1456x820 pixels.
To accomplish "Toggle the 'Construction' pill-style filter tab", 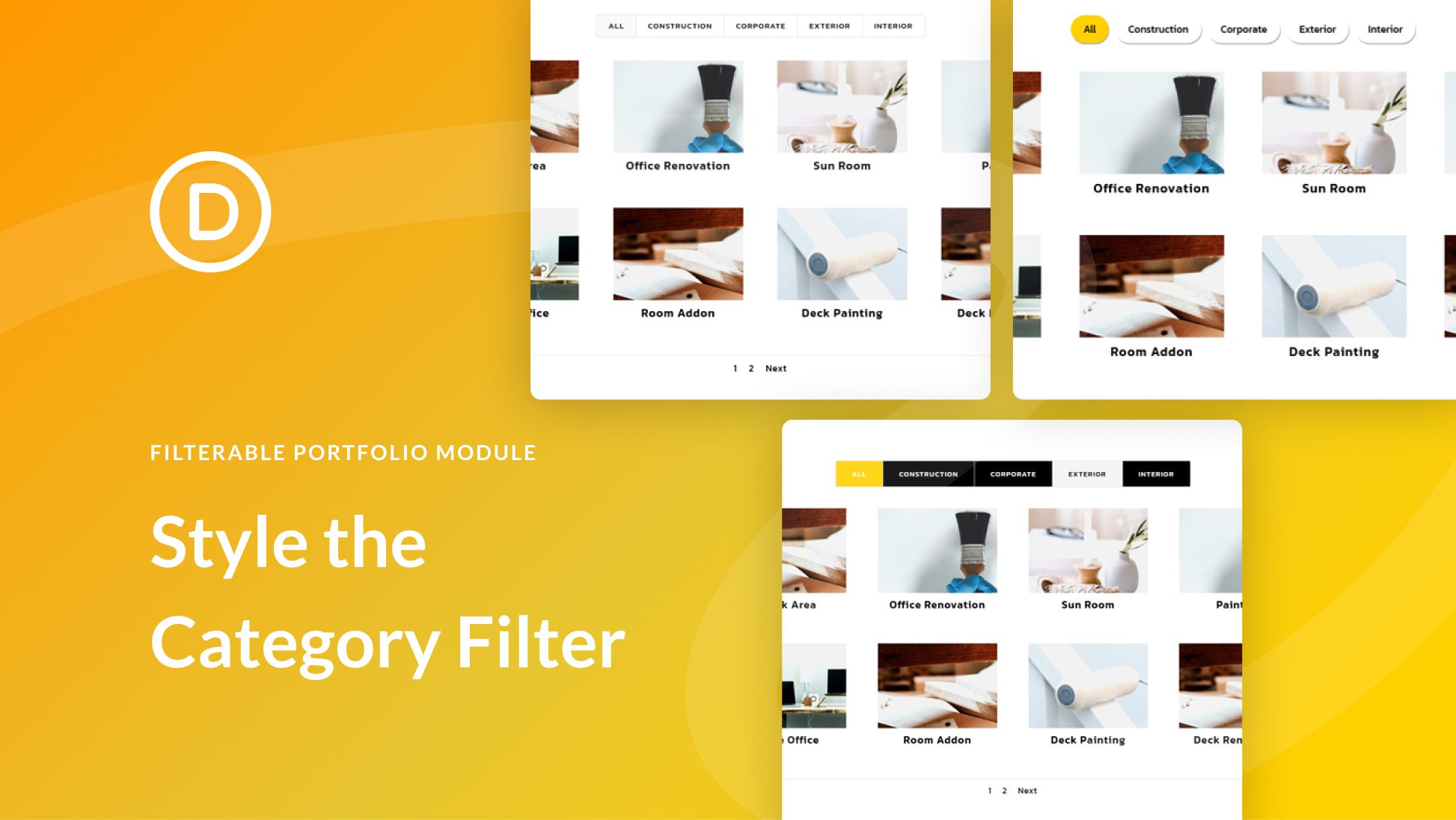I will tap(1158, 30).
